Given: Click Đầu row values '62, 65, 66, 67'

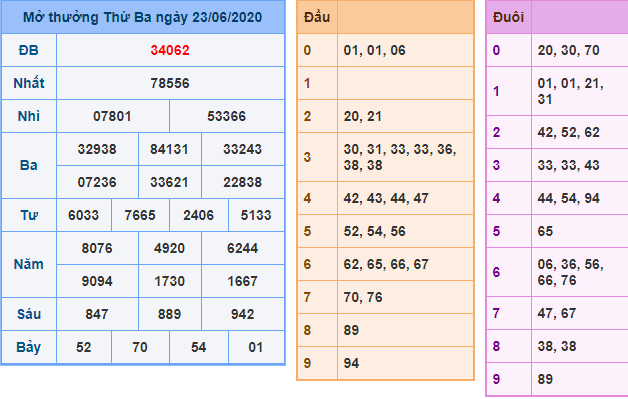Looking at the screenshot, I should (x=386, y=264).
